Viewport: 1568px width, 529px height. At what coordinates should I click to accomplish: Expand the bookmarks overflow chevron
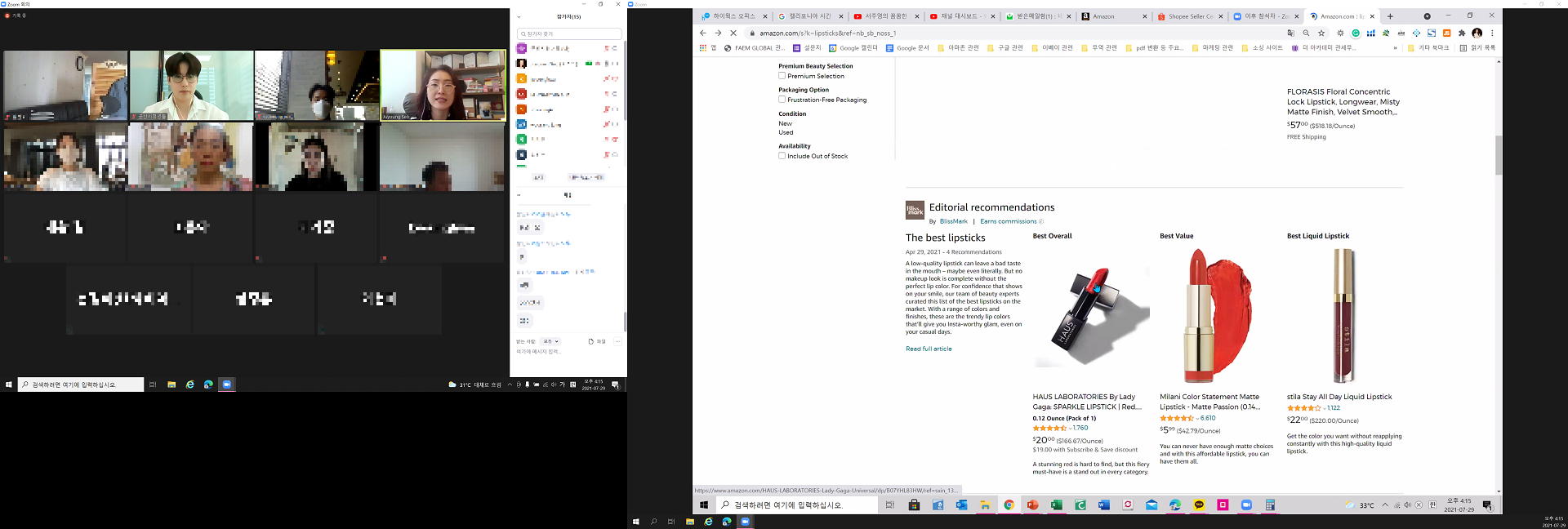1395,47
